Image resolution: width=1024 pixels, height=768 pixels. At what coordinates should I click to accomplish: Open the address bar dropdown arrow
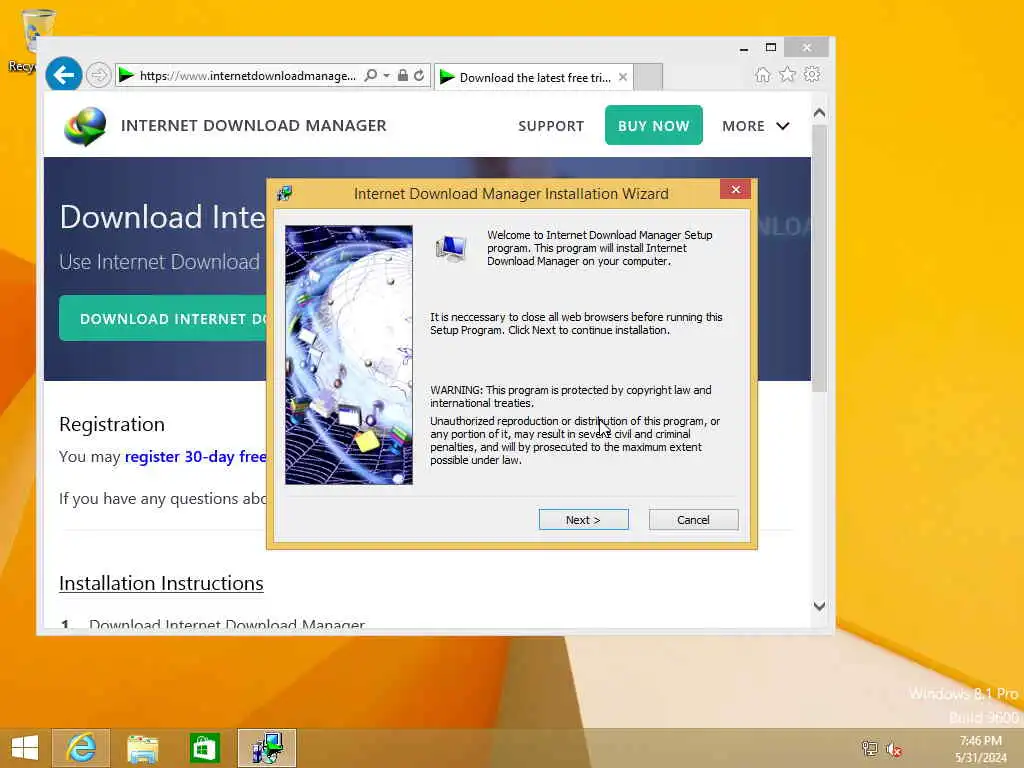point(387,76)
